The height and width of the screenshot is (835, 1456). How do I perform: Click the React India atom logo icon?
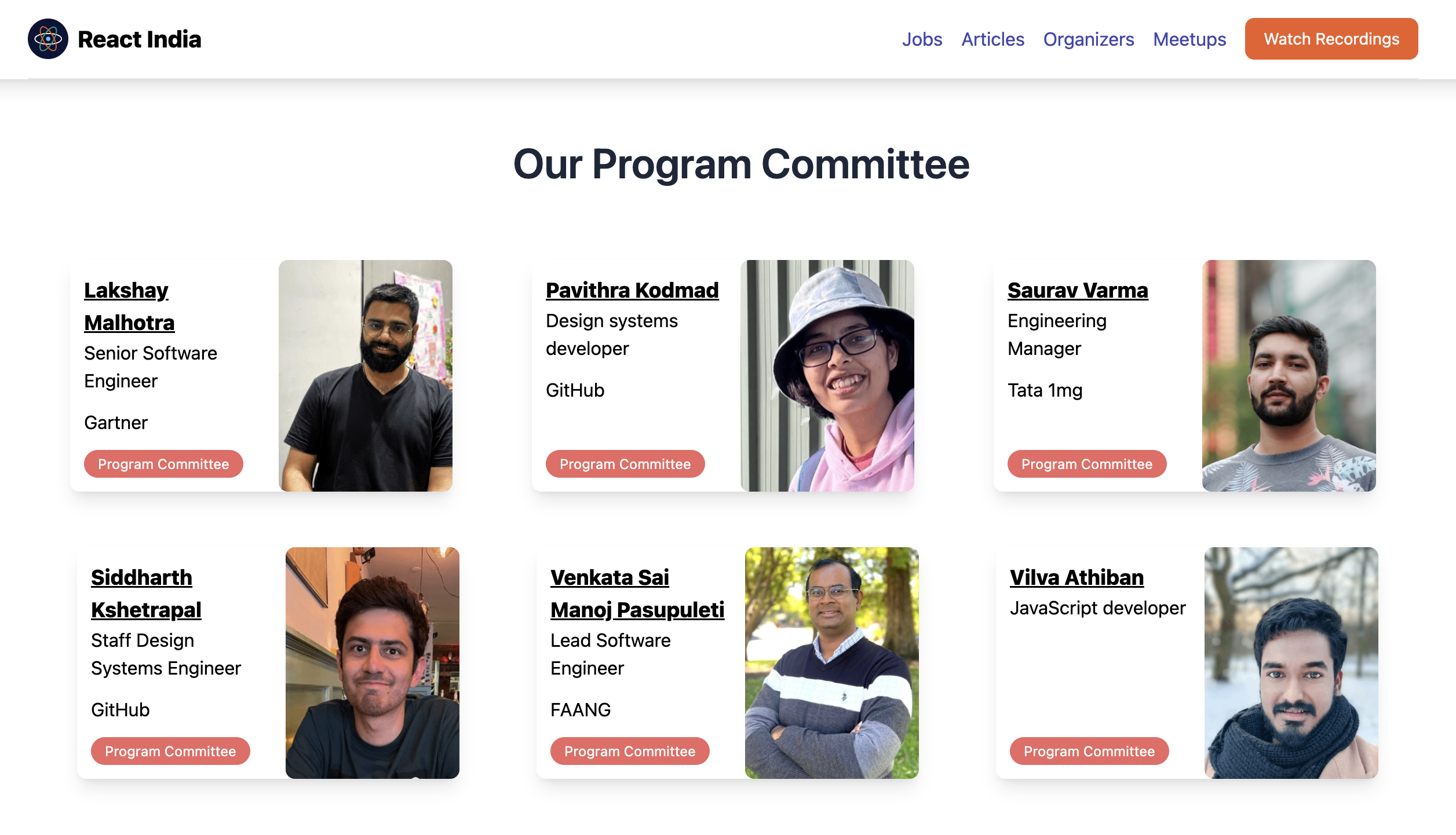48,39
